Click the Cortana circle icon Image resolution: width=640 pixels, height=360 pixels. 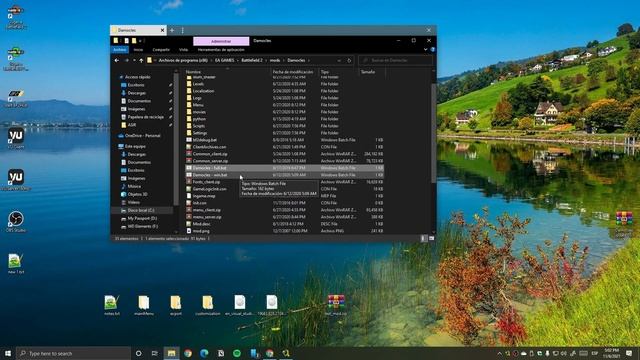[x=138, y=353]
